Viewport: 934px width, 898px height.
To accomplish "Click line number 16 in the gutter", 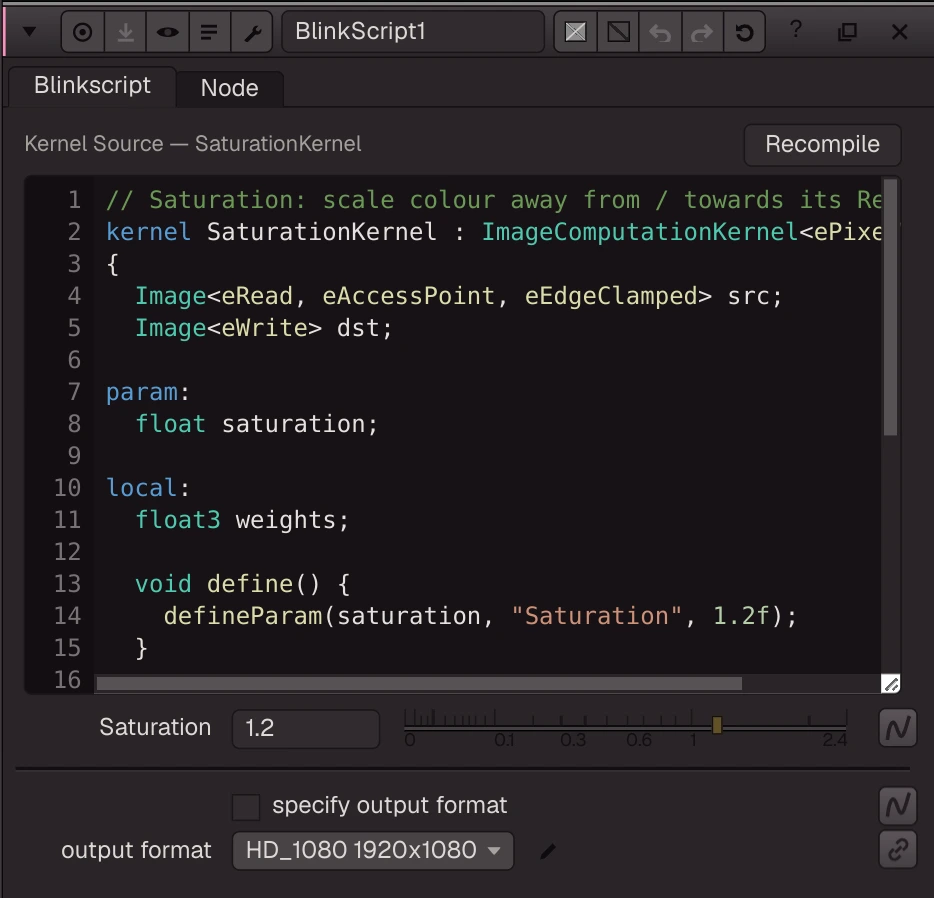I will pyautogui.click(x=67, y=680).
